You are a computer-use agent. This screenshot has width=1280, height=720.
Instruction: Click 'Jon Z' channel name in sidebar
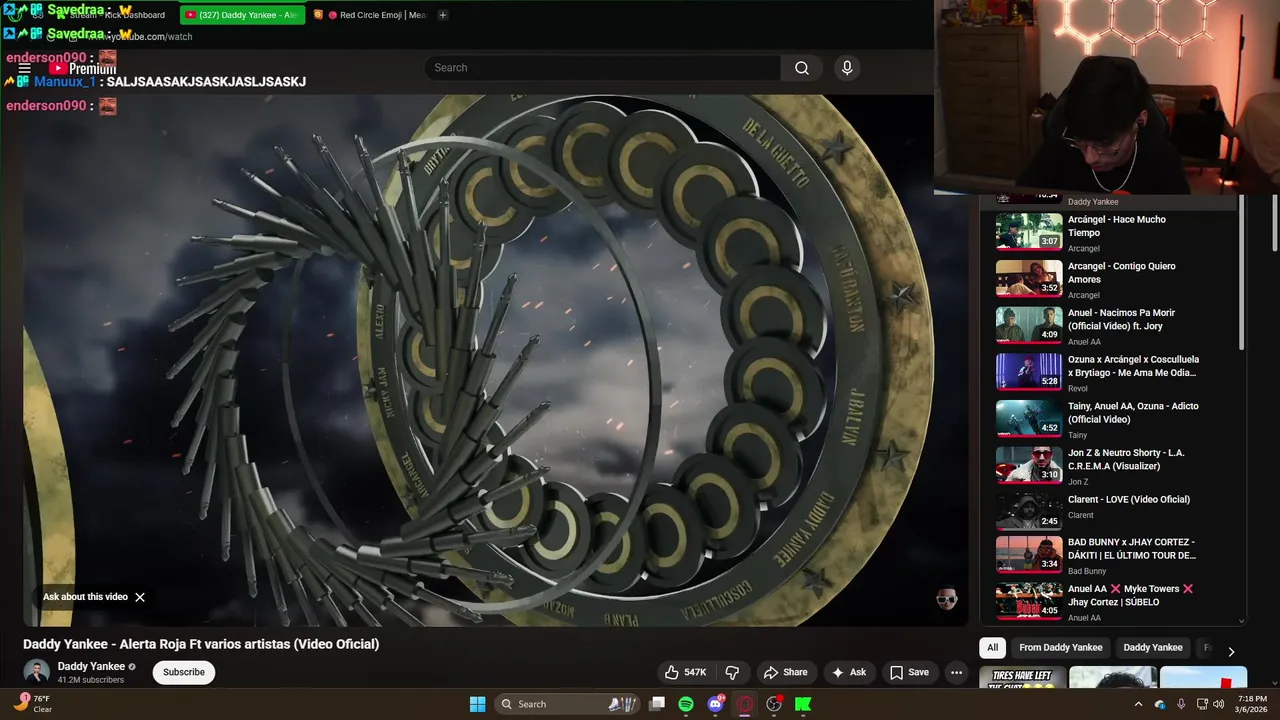coord(1077,482)
